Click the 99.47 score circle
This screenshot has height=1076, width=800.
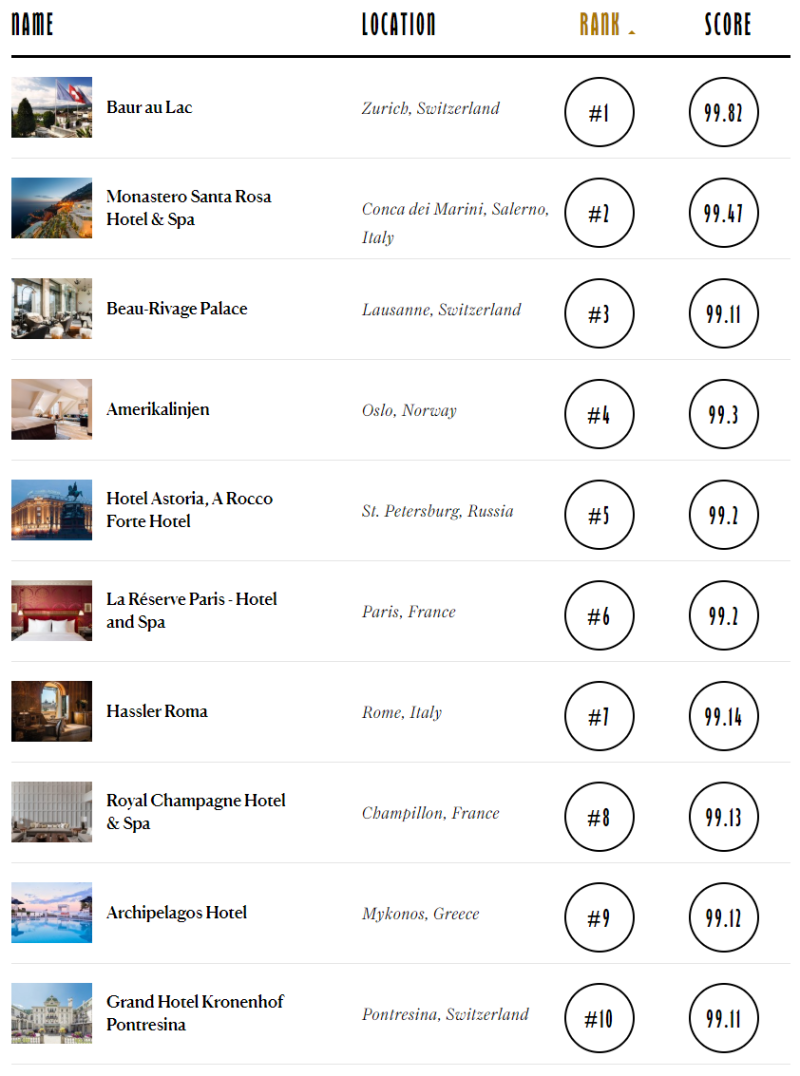(723, 213)
